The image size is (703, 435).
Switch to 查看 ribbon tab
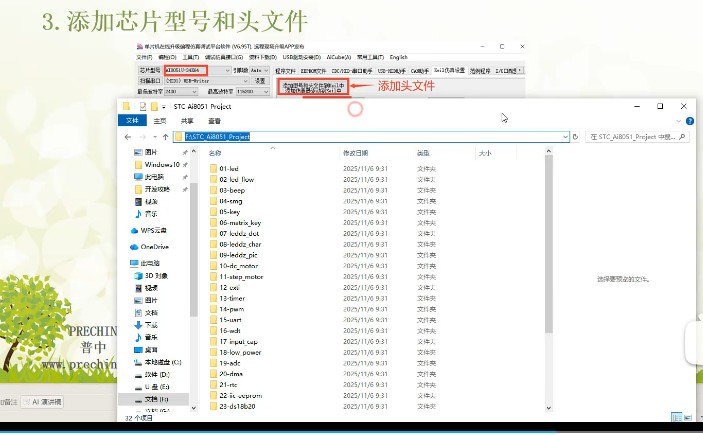coord(214,121)
